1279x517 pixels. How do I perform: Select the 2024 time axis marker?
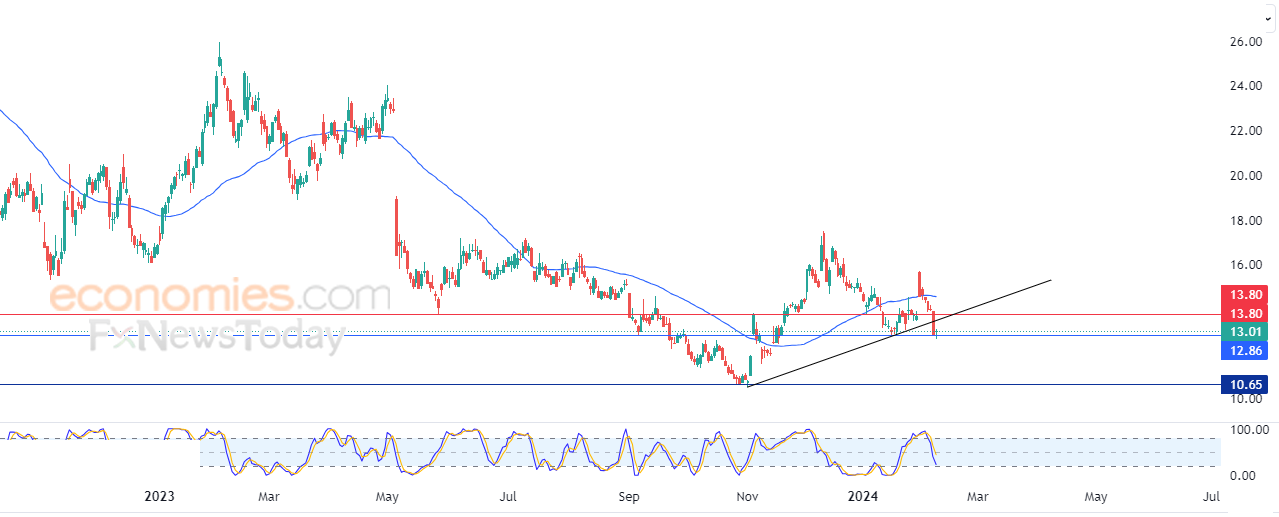point(861,496)
